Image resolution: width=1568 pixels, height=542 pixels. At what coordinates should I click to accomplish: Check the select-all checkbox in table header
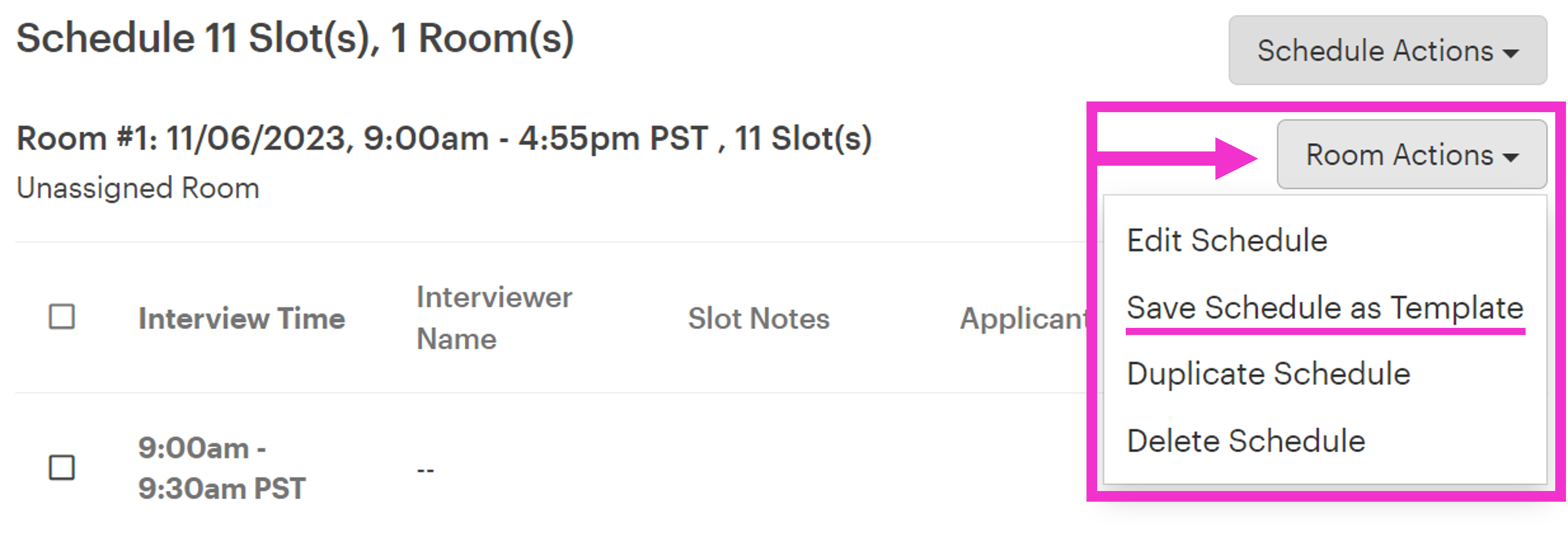pos(62,317)
